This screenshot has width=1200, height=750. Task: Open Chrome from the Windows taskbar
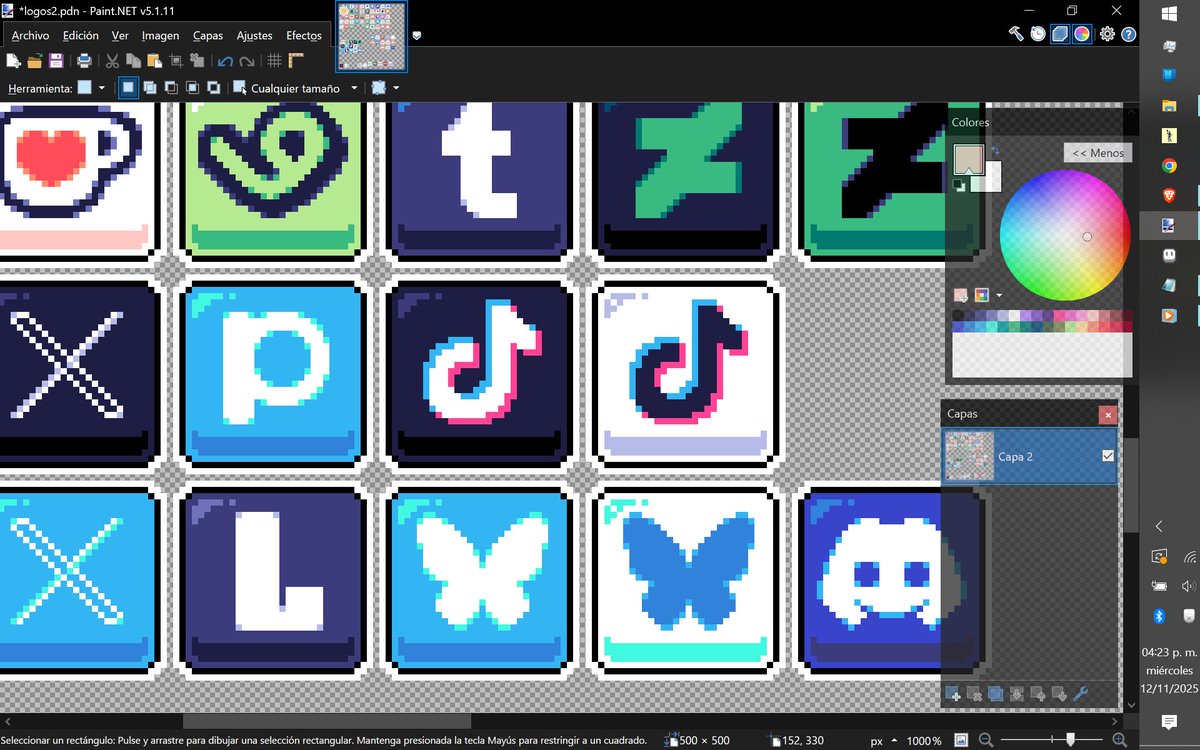(1169, 166)
